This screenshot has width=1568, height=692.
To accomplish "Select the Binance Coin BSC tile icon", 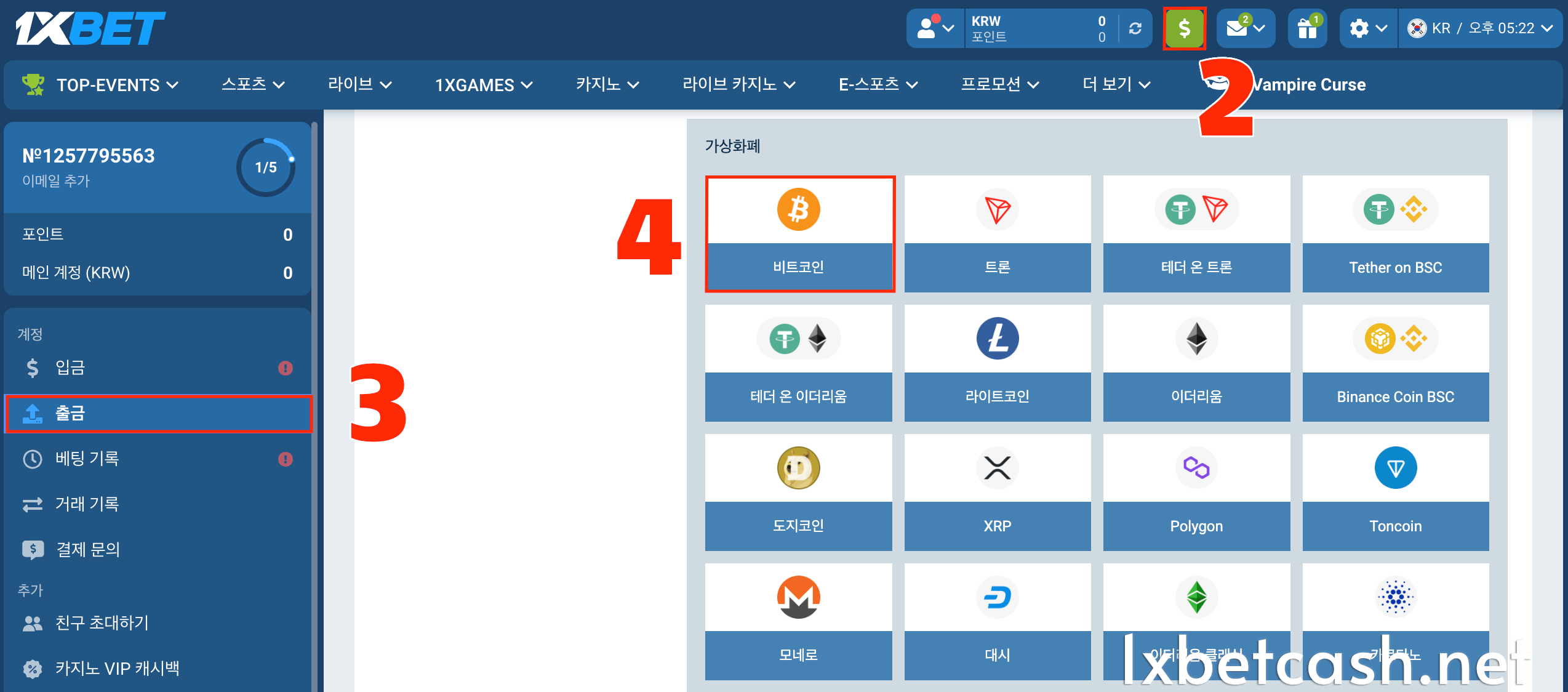I will 1396,339.
